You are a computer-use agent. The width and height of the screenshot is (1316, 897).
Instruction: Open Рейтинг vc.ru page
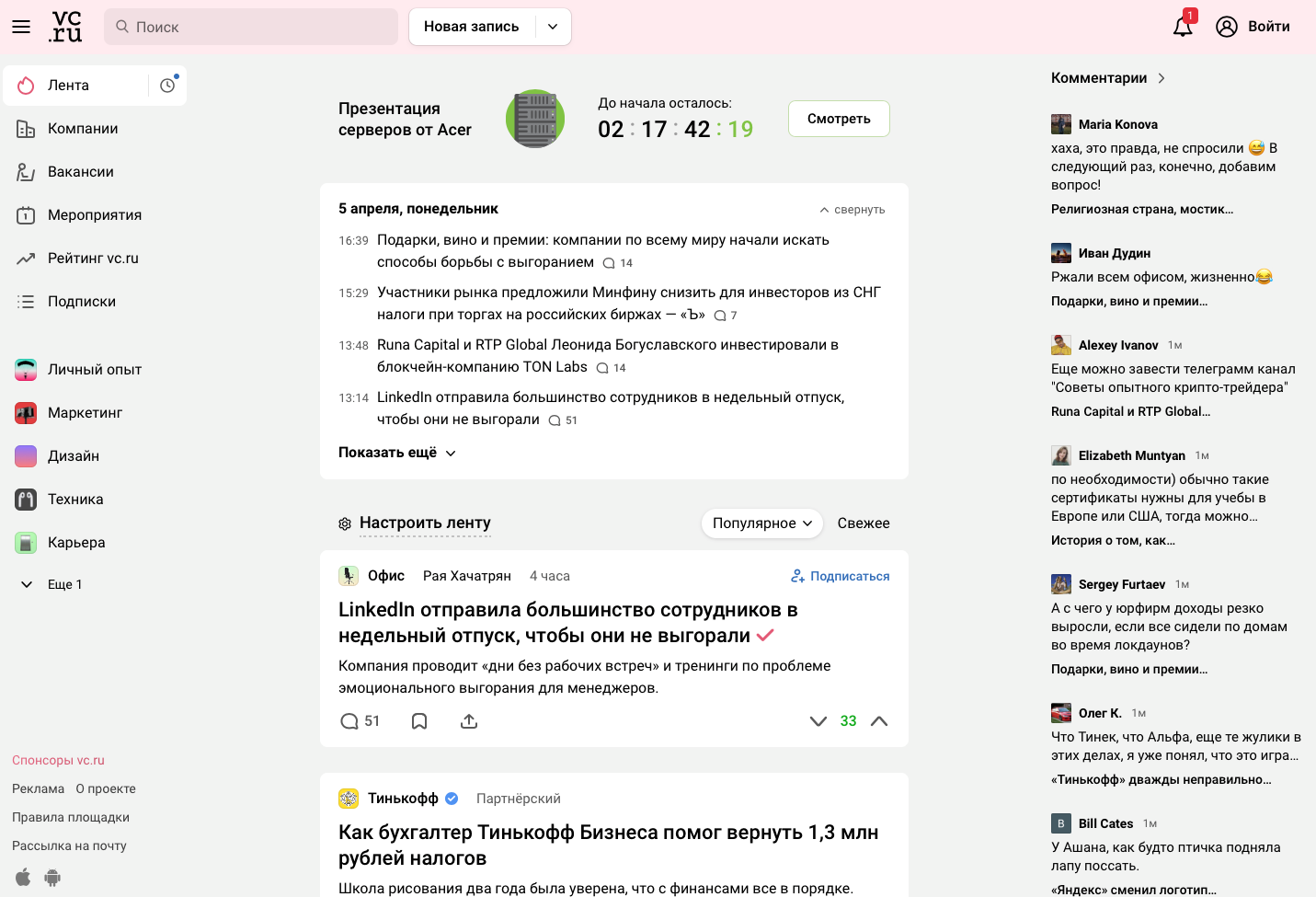(x=94, y=259)
